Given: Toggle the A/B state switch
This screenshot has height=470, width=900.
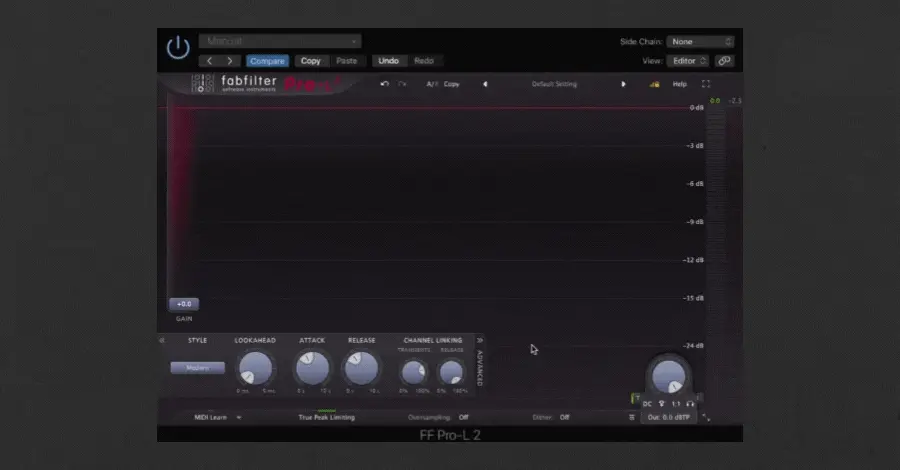Looking at the screenshot, I should [x=432, y=84].
